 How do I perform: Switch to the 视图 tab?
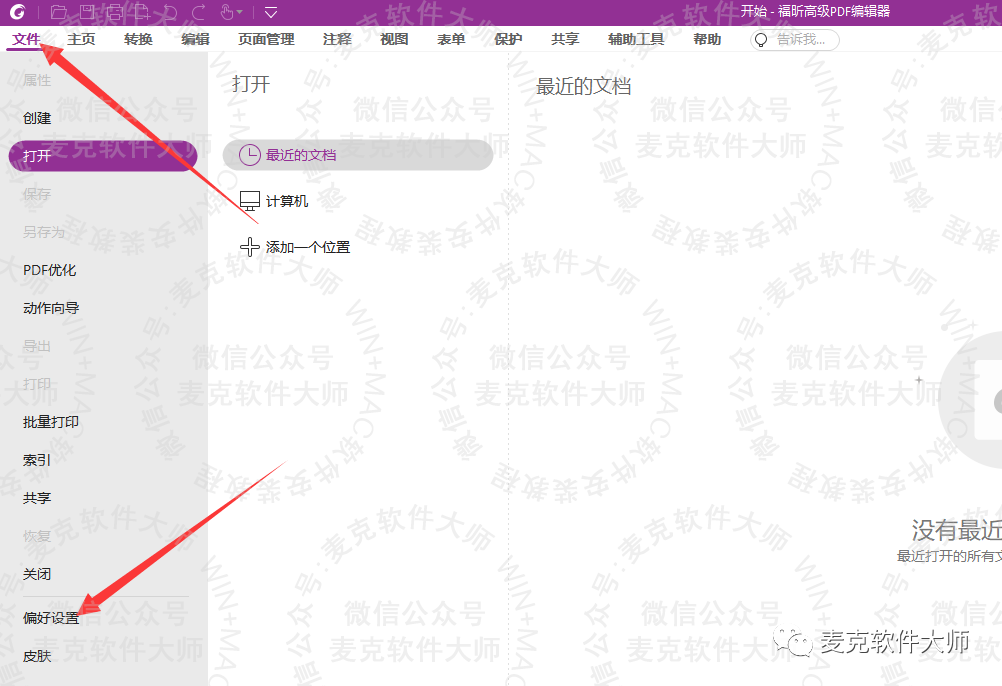pos(394,39)
